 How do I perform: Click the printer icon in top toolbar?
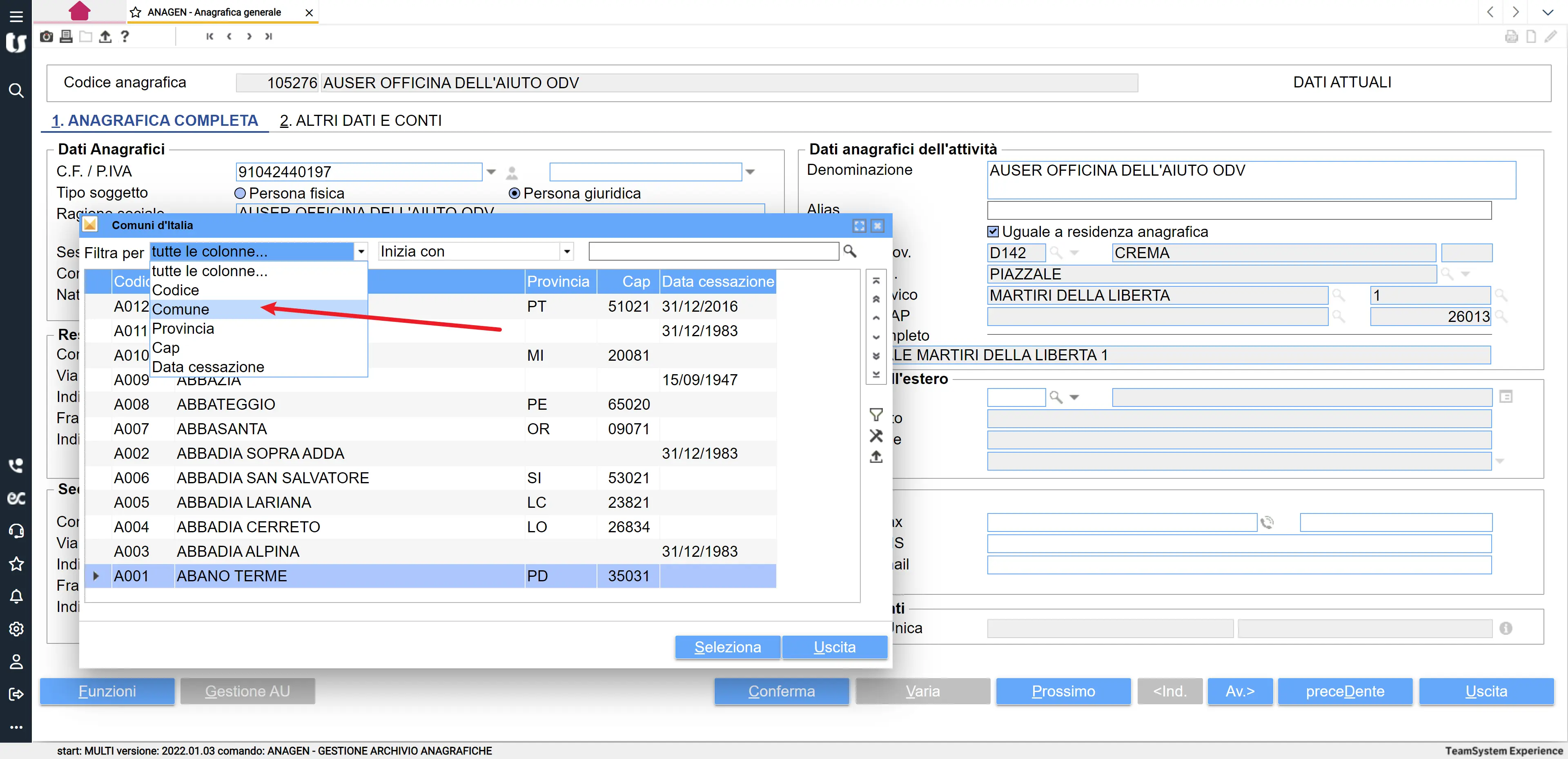click(66, 36)
